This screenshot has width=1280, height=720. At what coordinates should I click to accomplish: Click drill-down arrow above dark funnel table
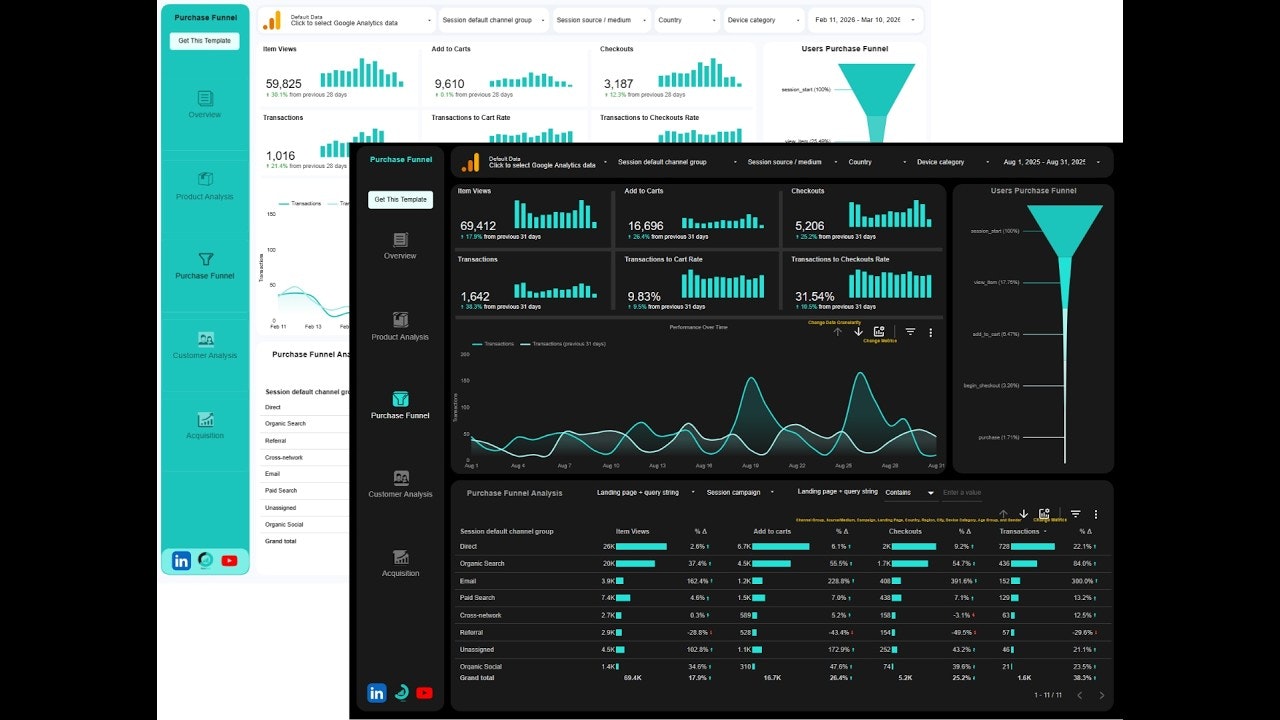(x=1023, y=514)
